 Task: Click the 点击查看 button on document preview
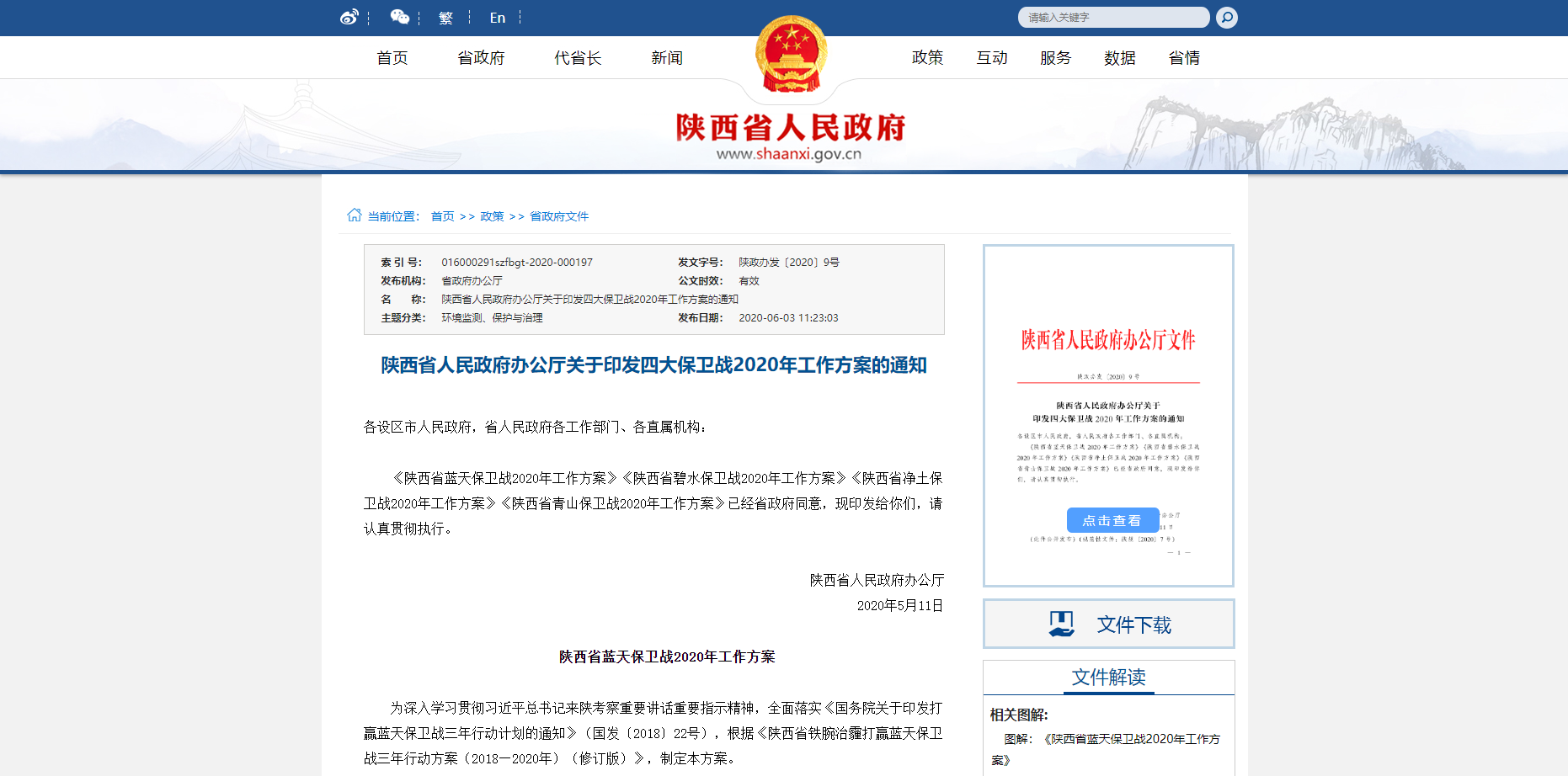(x=1112, y=520)
